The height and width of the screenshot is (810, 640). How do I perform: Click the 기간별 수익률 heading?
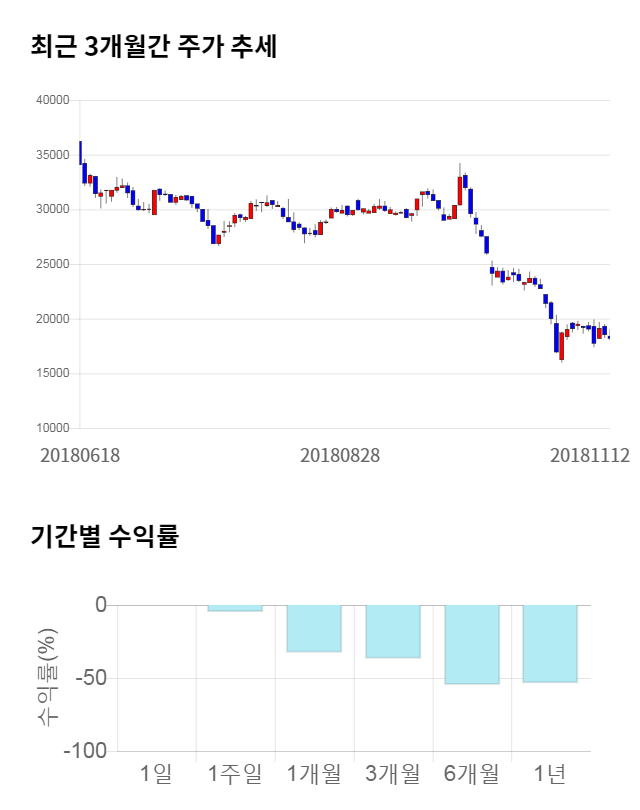pyautogui.click(x=105, y=536)
